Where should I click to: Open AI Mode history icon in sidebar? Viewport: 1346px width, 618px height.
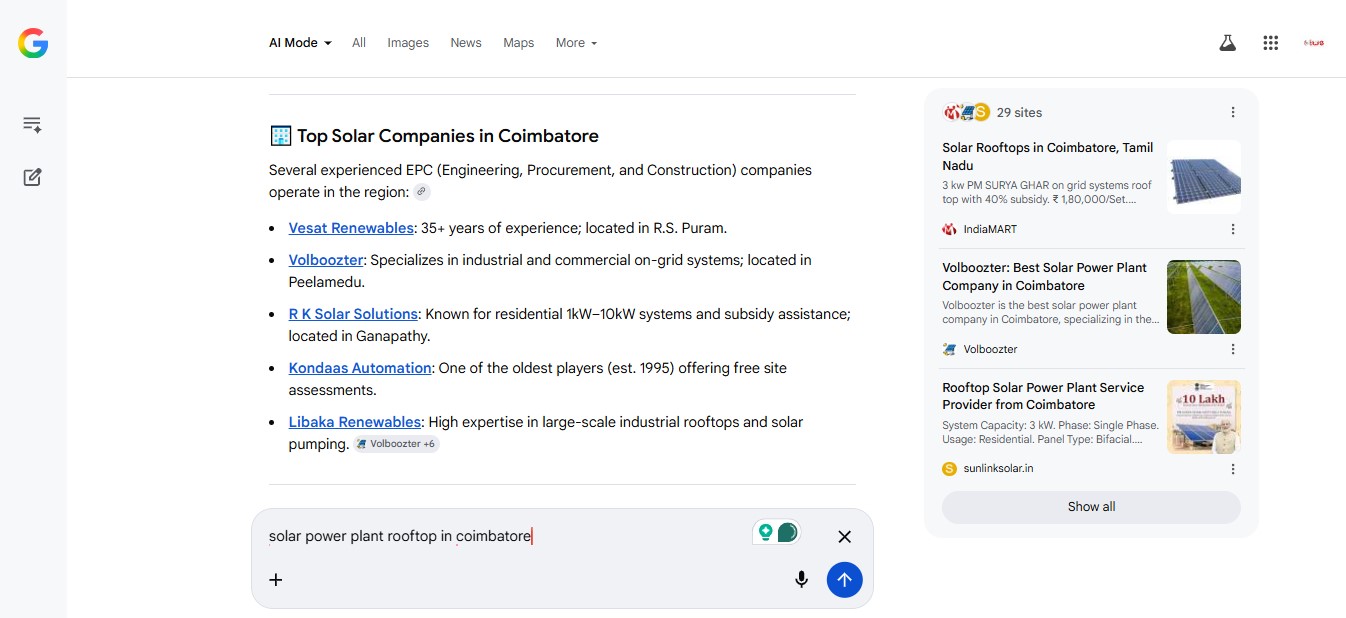tap(32, 125)
